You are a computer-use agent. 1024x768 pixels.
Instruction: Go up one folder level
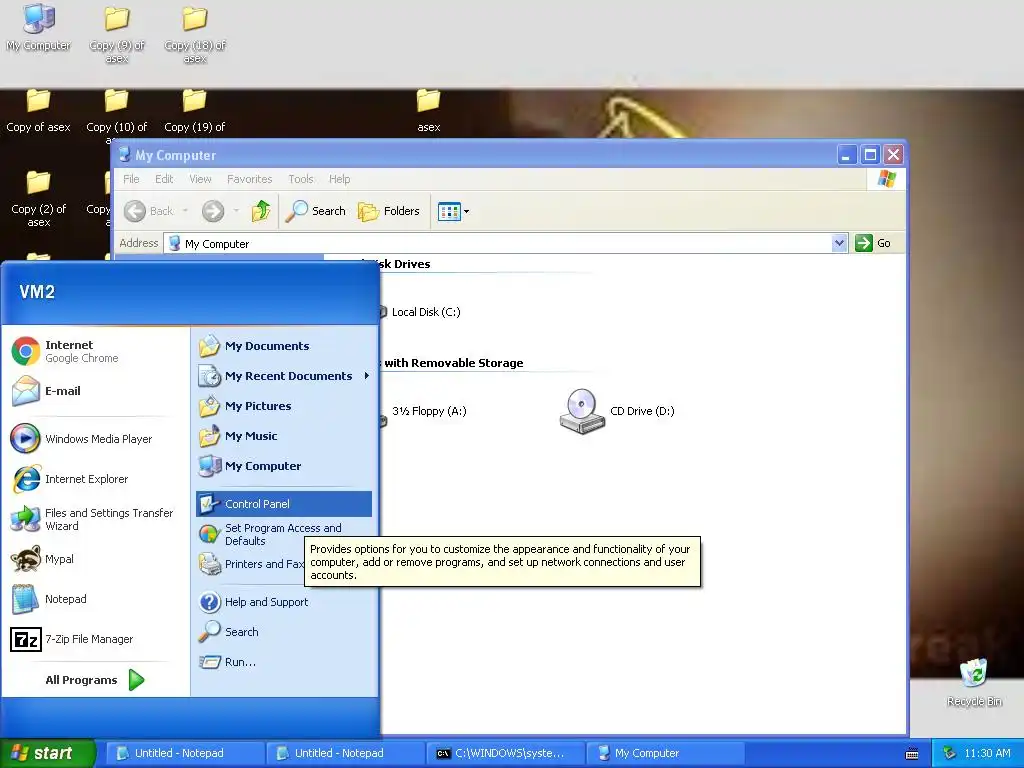tap(261, 211)
